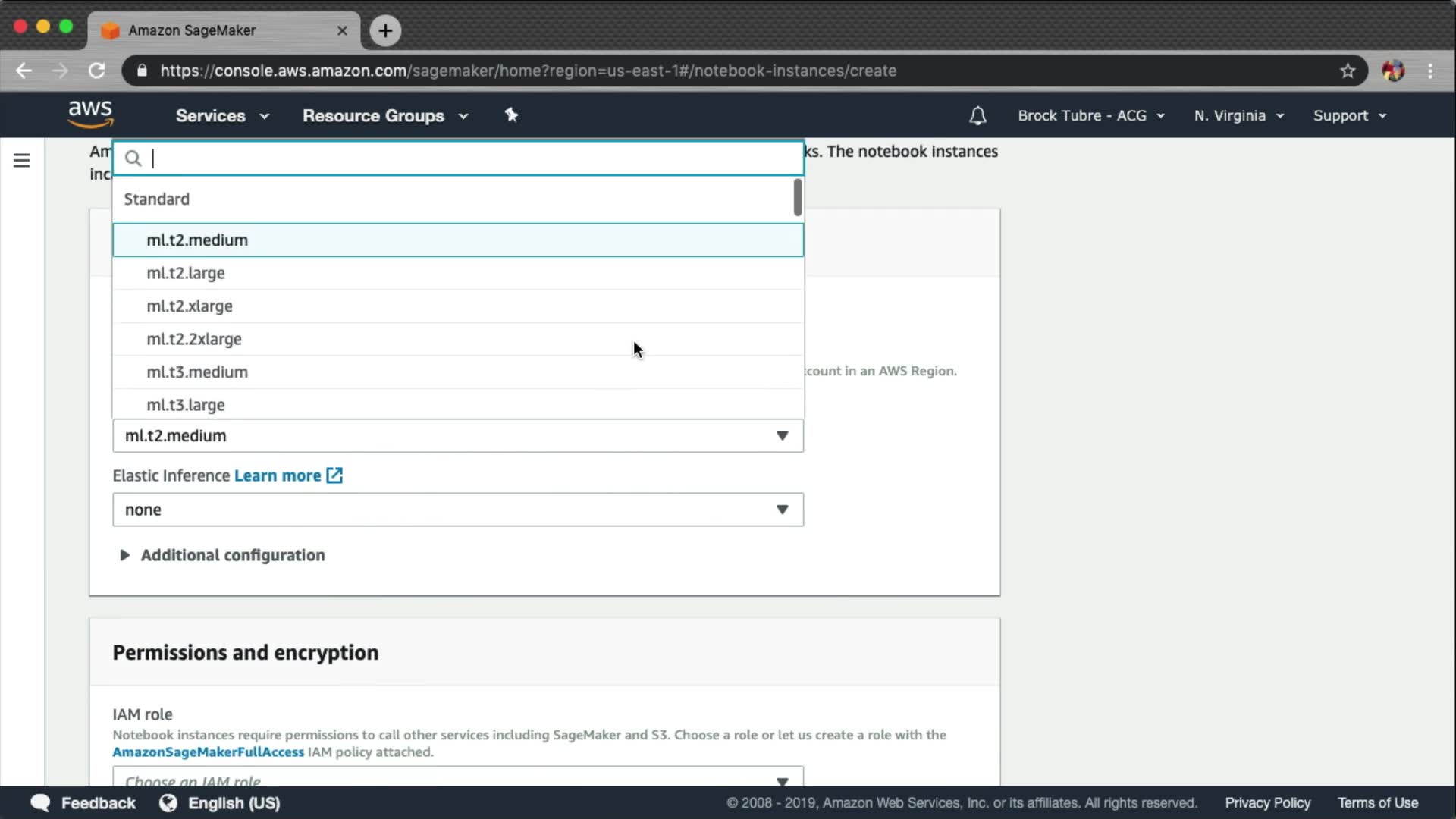Open the Elastic Inference none dropdown

pos(457,510)
